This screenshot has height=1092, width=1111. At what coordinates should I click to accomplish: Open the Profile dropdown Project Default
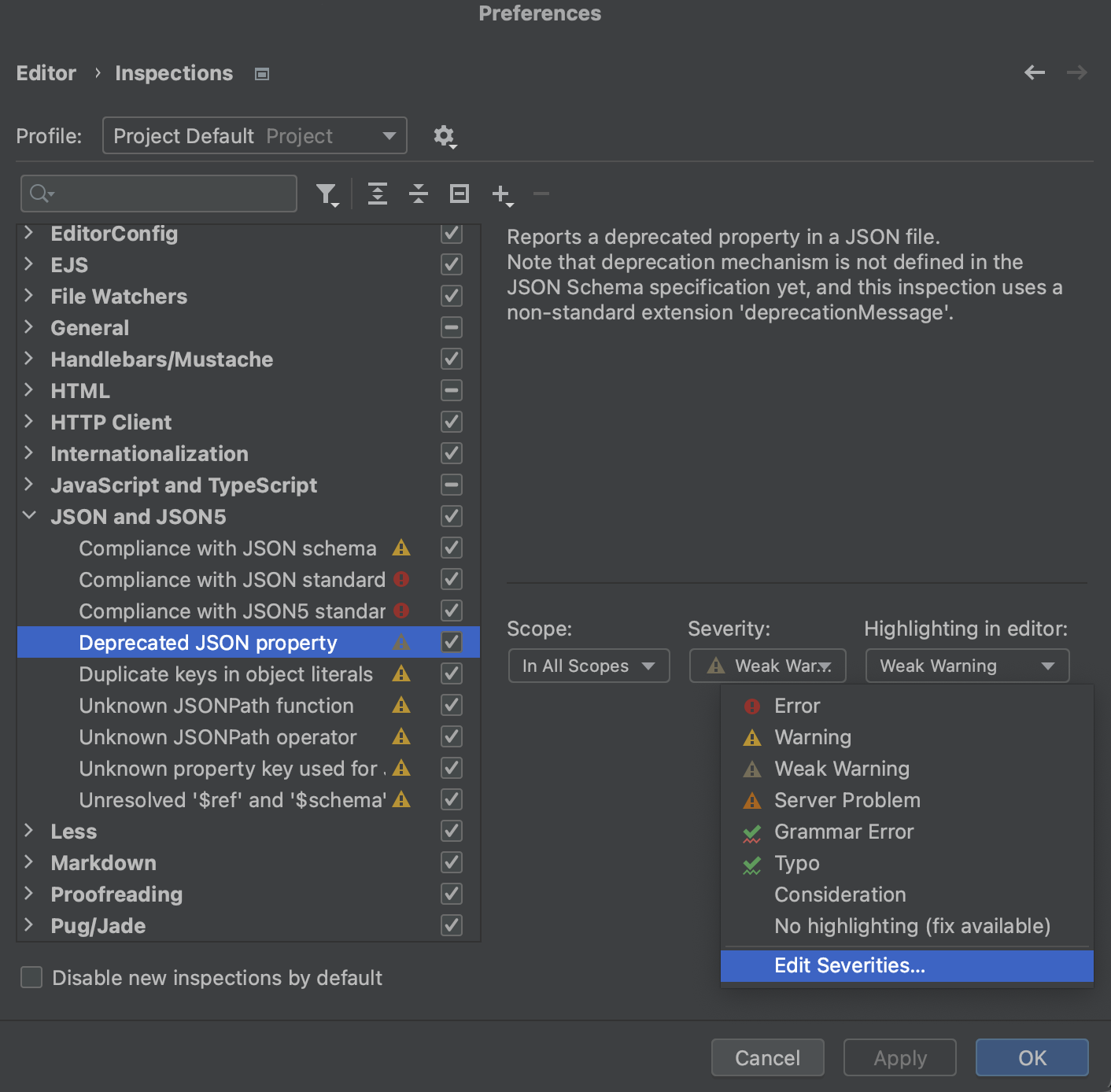click(x=254, y=136)
